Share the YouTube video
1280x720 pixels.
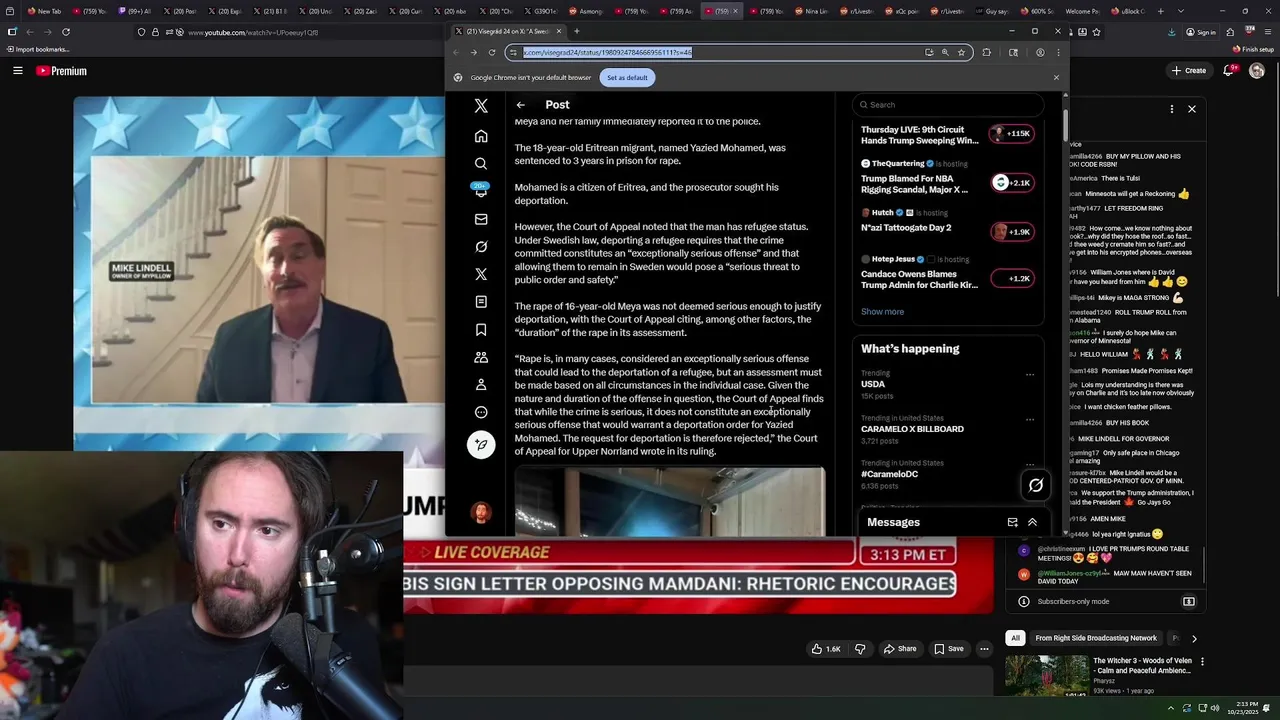900,649
